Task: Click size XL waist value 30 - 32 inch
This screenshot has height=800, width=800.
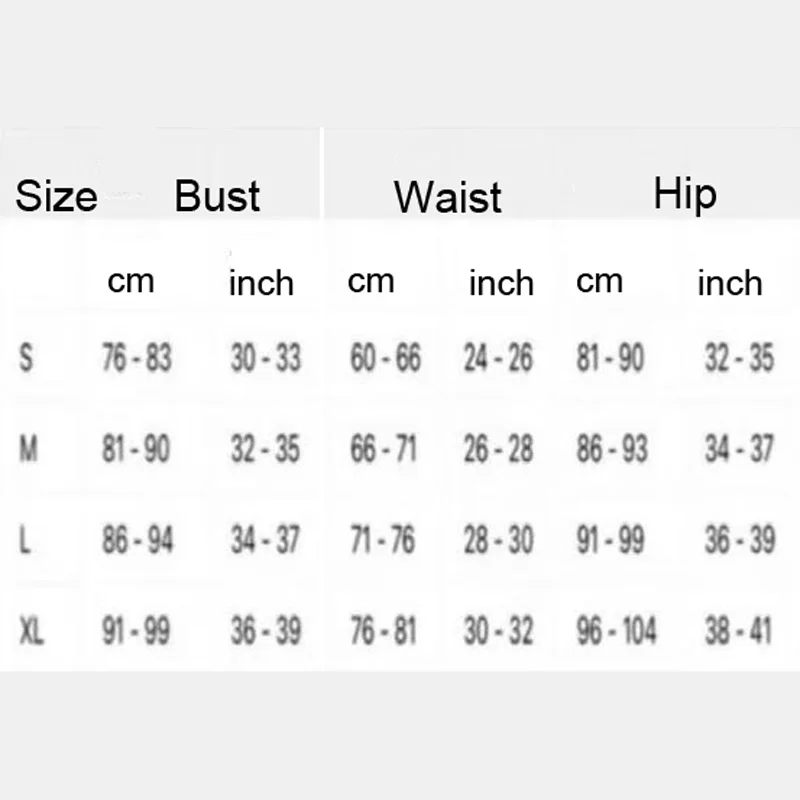Action: click(x=498, y=631)
